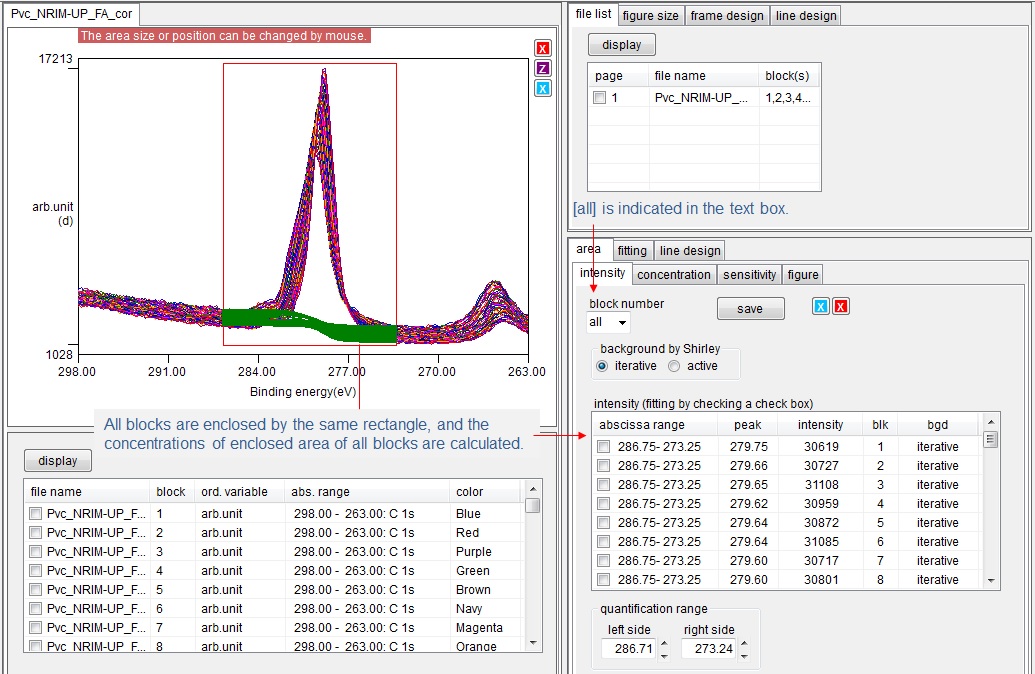Click the red X icon in the intensity panel
The image size is (1035, 674).
[841, 308]
